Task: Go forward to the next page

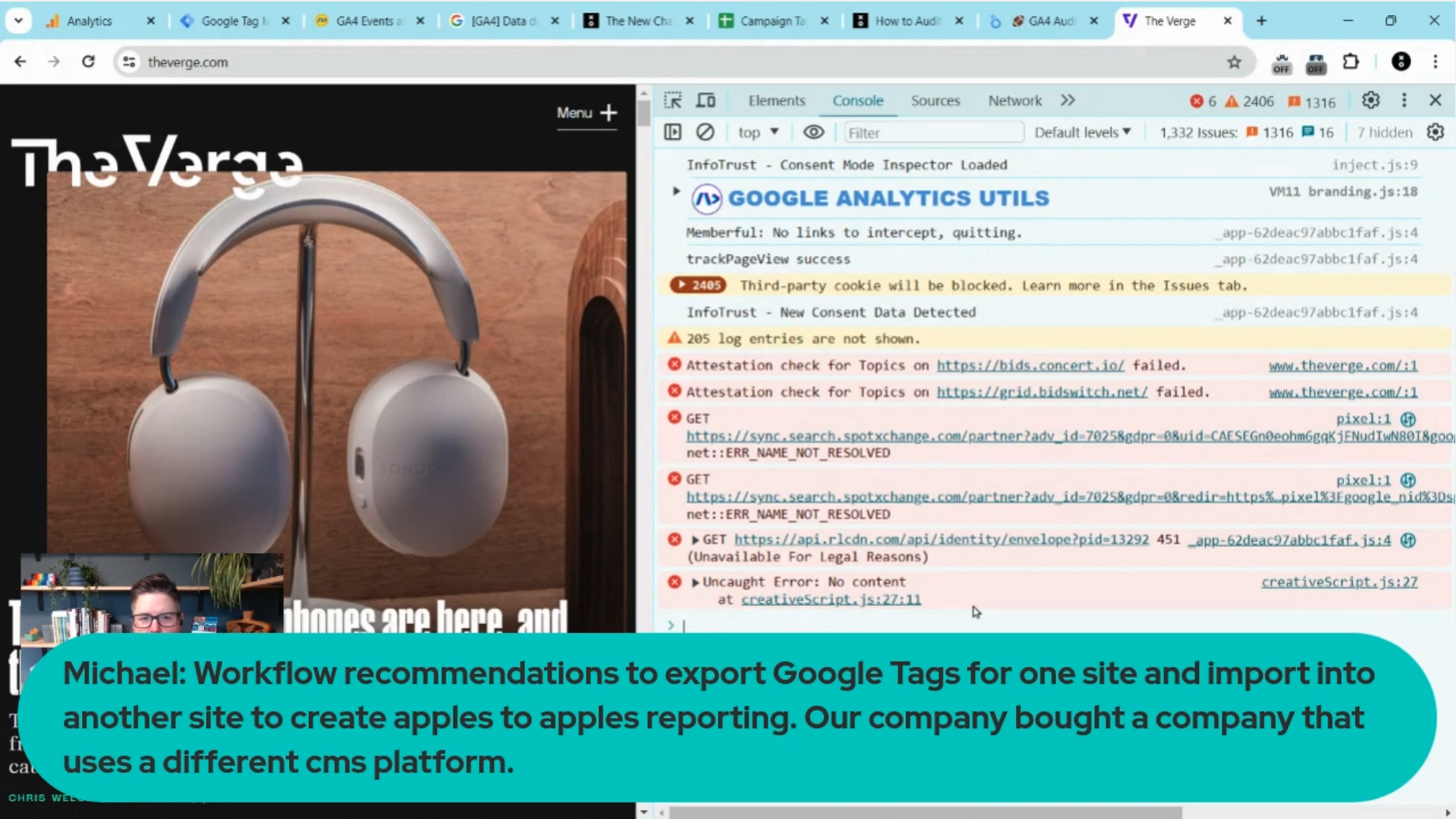Action: [x=54, y=62]
